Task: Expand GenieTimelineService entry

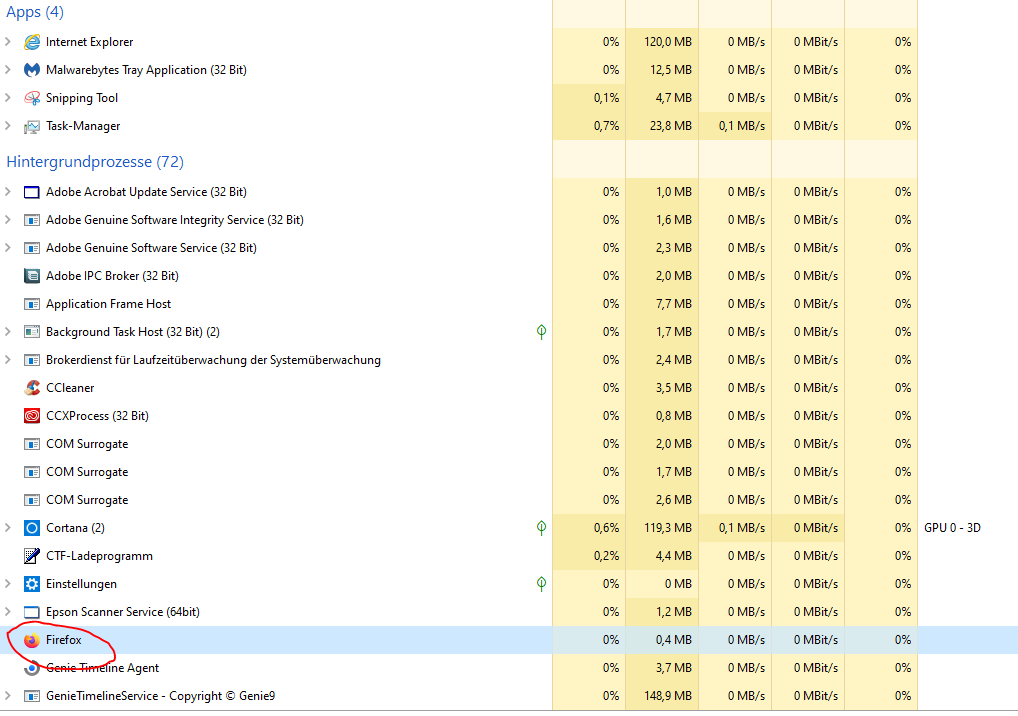Action: [x=8, y=696]
